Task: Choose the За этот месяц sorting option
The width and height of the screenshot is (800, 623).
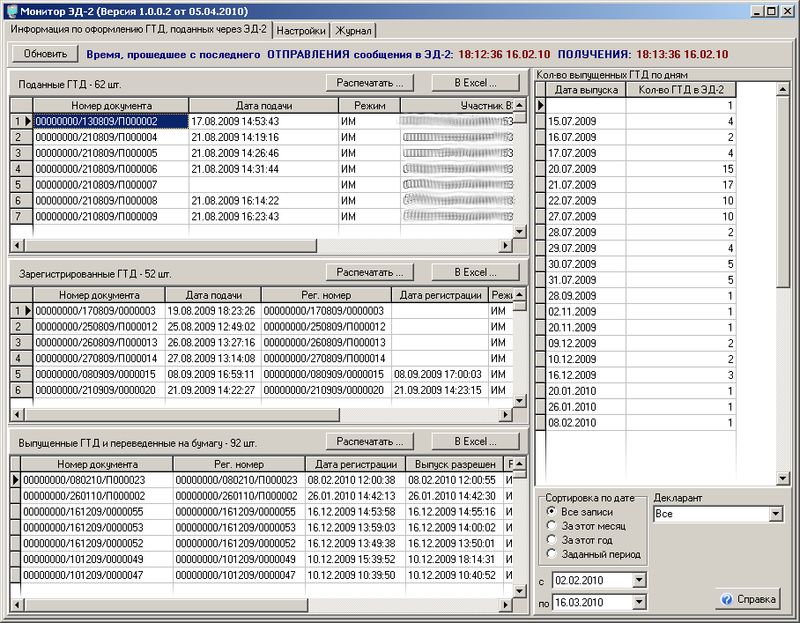Action: tap(550, 526)
